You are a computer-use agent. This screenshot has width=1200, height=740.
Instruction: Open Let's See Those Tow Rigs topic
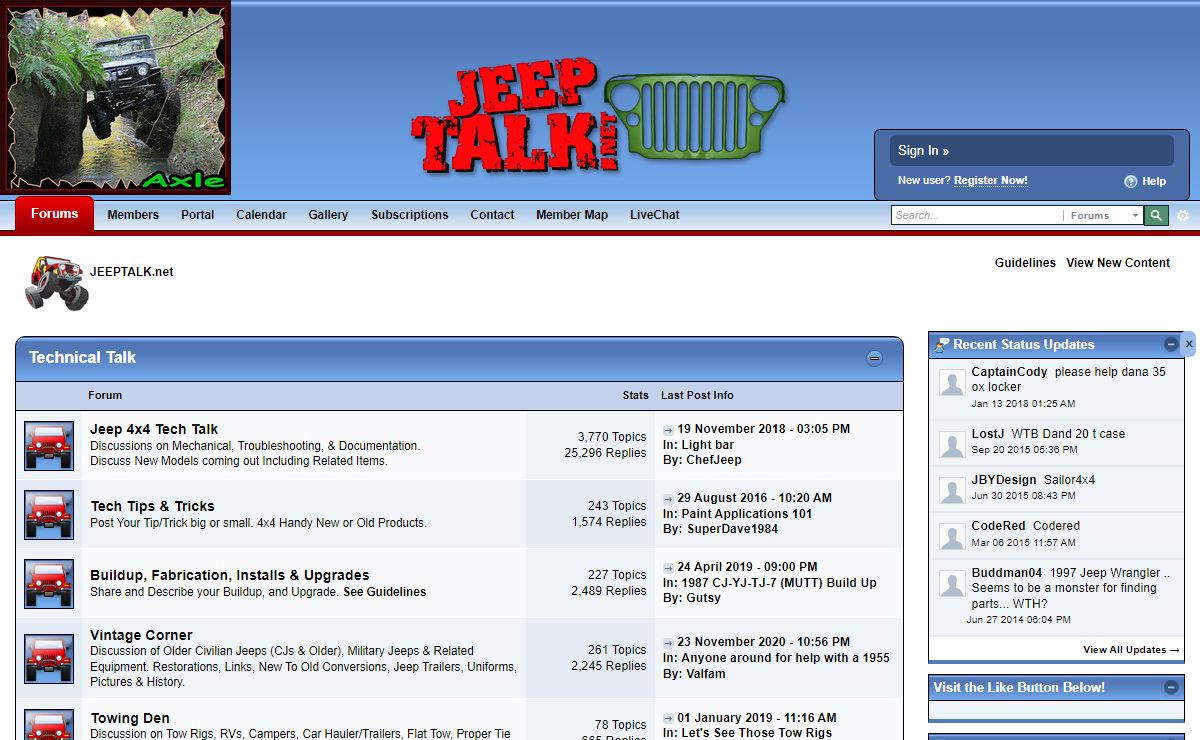[x=757, y=733]
